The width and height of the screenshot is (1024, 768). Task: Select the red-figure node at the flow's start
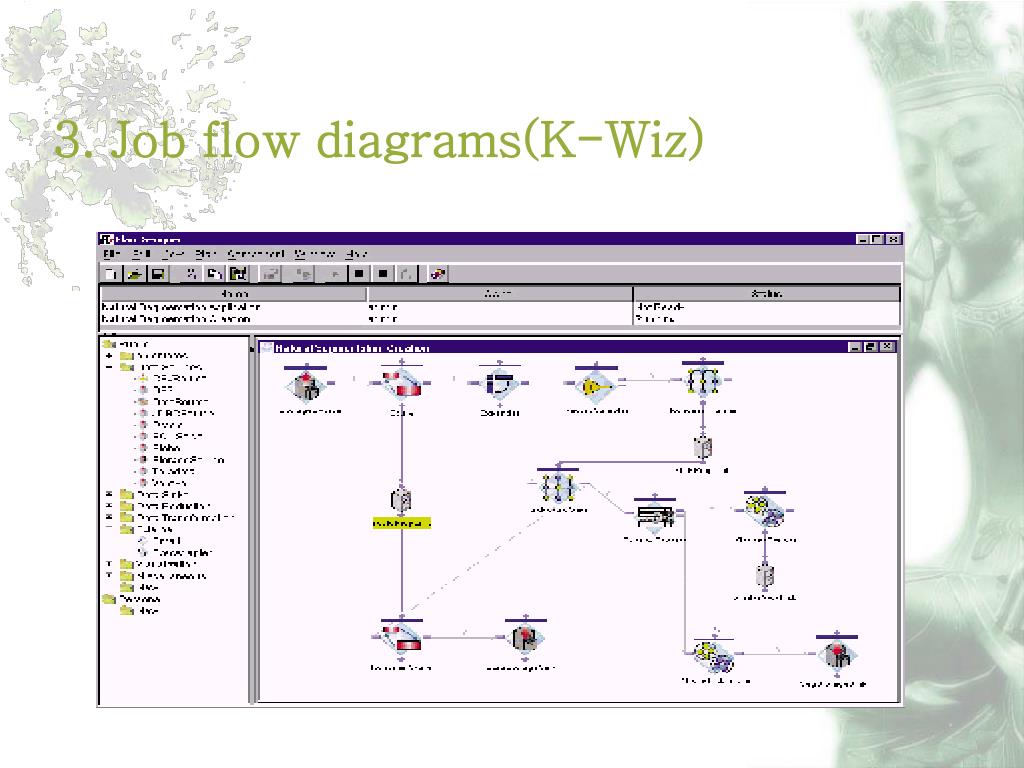pos(306,386)
